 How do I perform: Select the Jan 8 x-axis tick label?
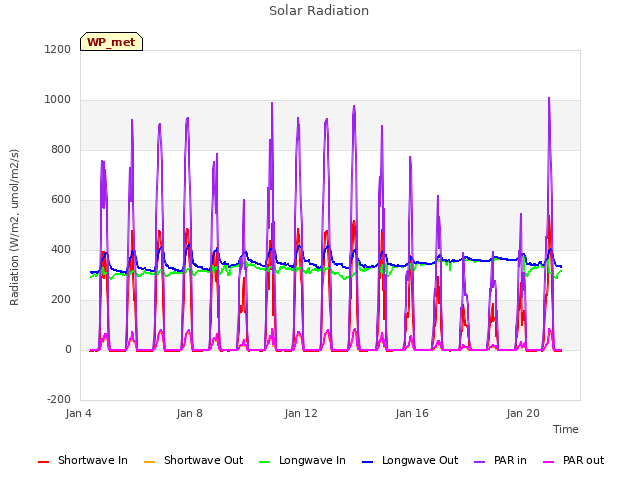[189, 413]
